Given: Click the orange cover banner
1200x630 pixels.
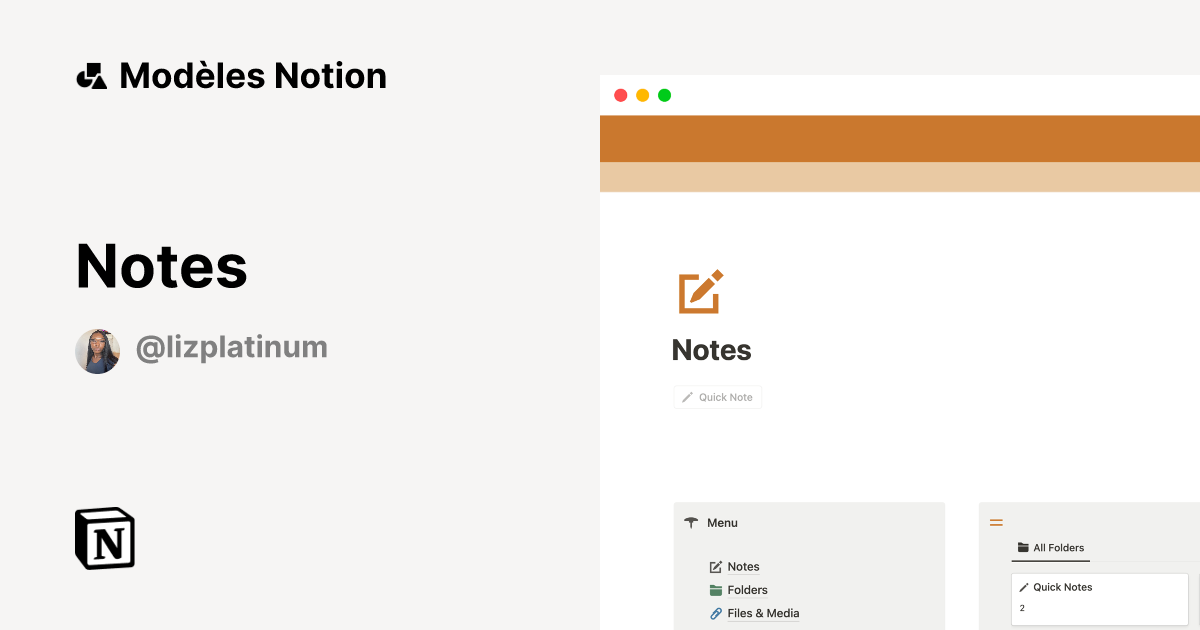Looking at the screenshot, I should tap(900, 138).
